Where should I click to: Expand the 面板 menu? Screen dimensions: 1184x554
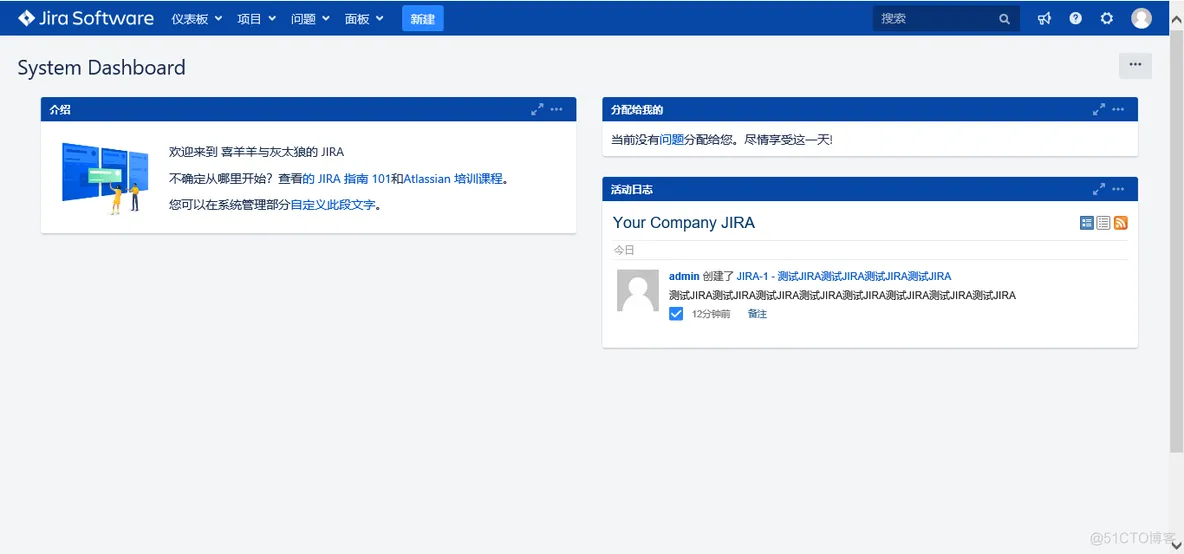(x=364, y=19)
